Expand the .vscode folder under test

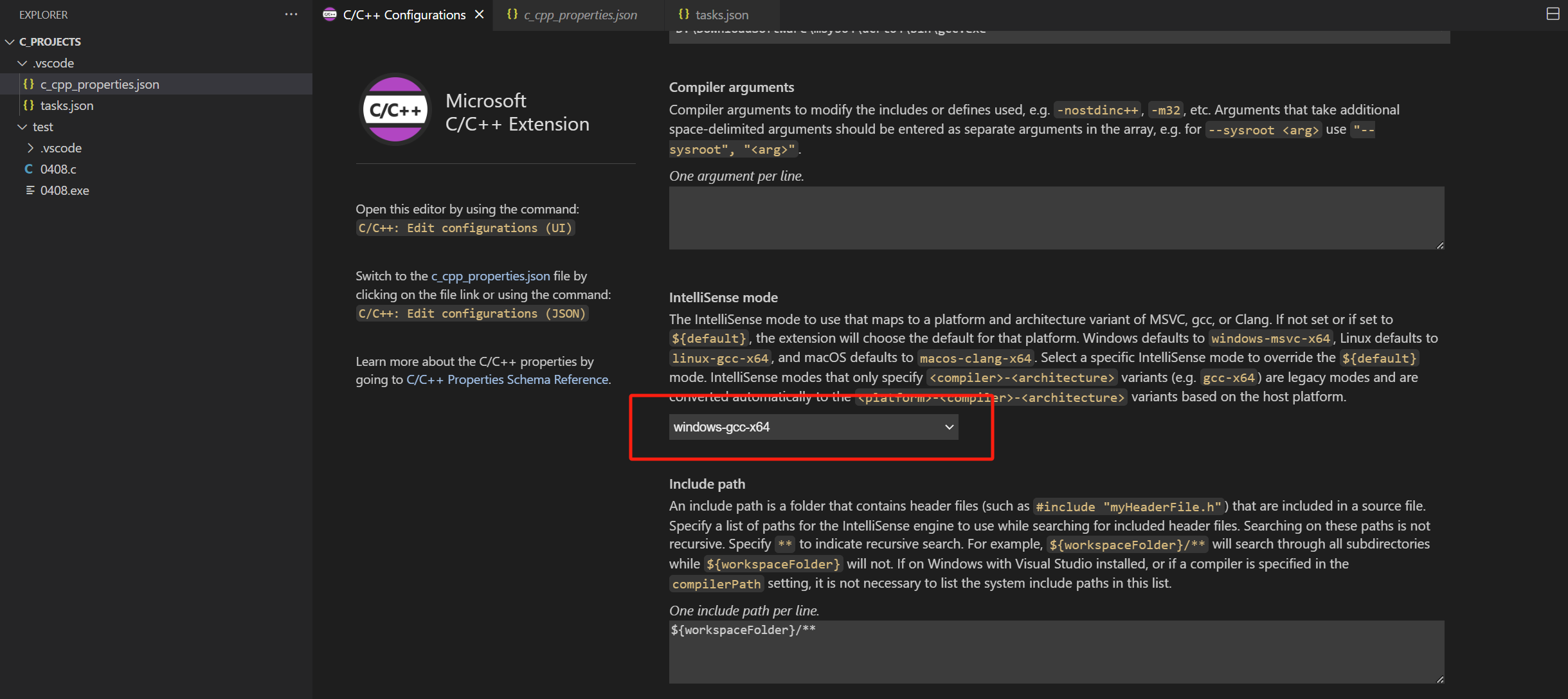(30, 147)
